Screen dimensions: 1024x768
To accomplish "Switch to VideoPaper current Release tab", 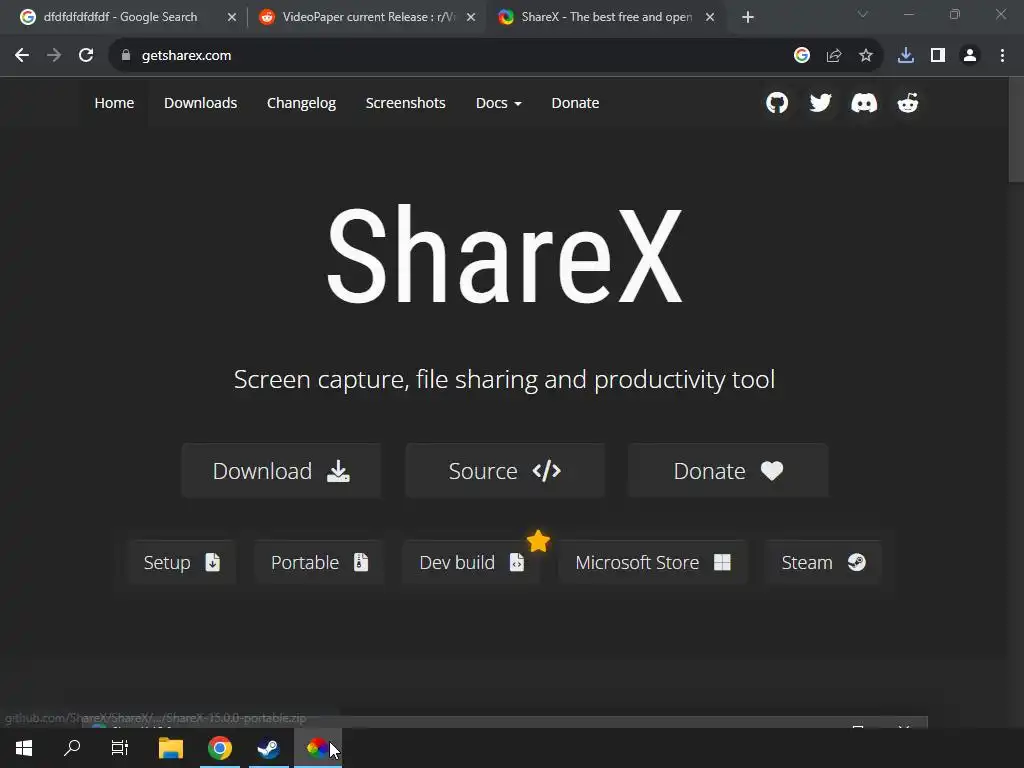I will tap(369, 17).
